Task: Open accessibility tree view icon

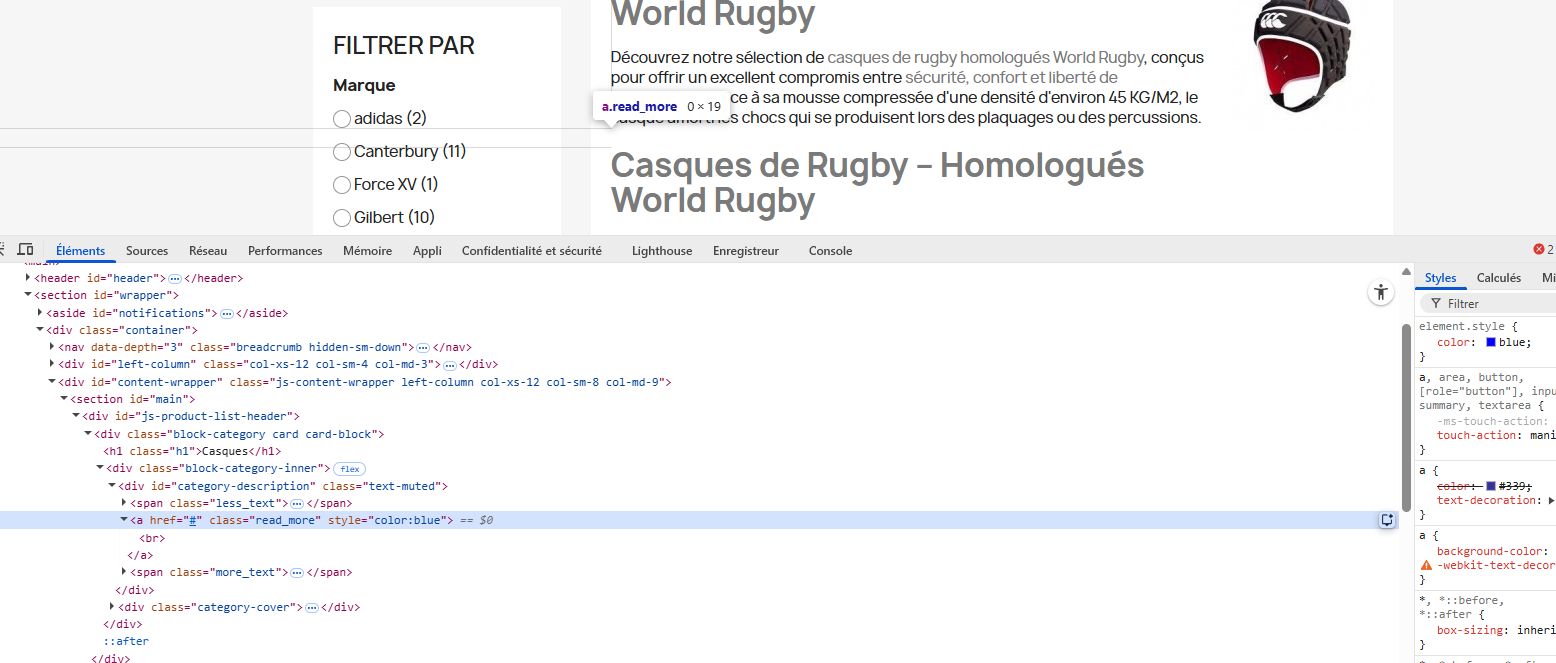Action: 1381,292
